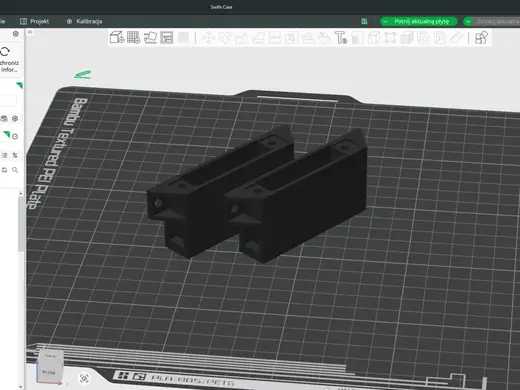Click the green table icon in top bar
Screen dimensions: 520x390
pos(364,21)
